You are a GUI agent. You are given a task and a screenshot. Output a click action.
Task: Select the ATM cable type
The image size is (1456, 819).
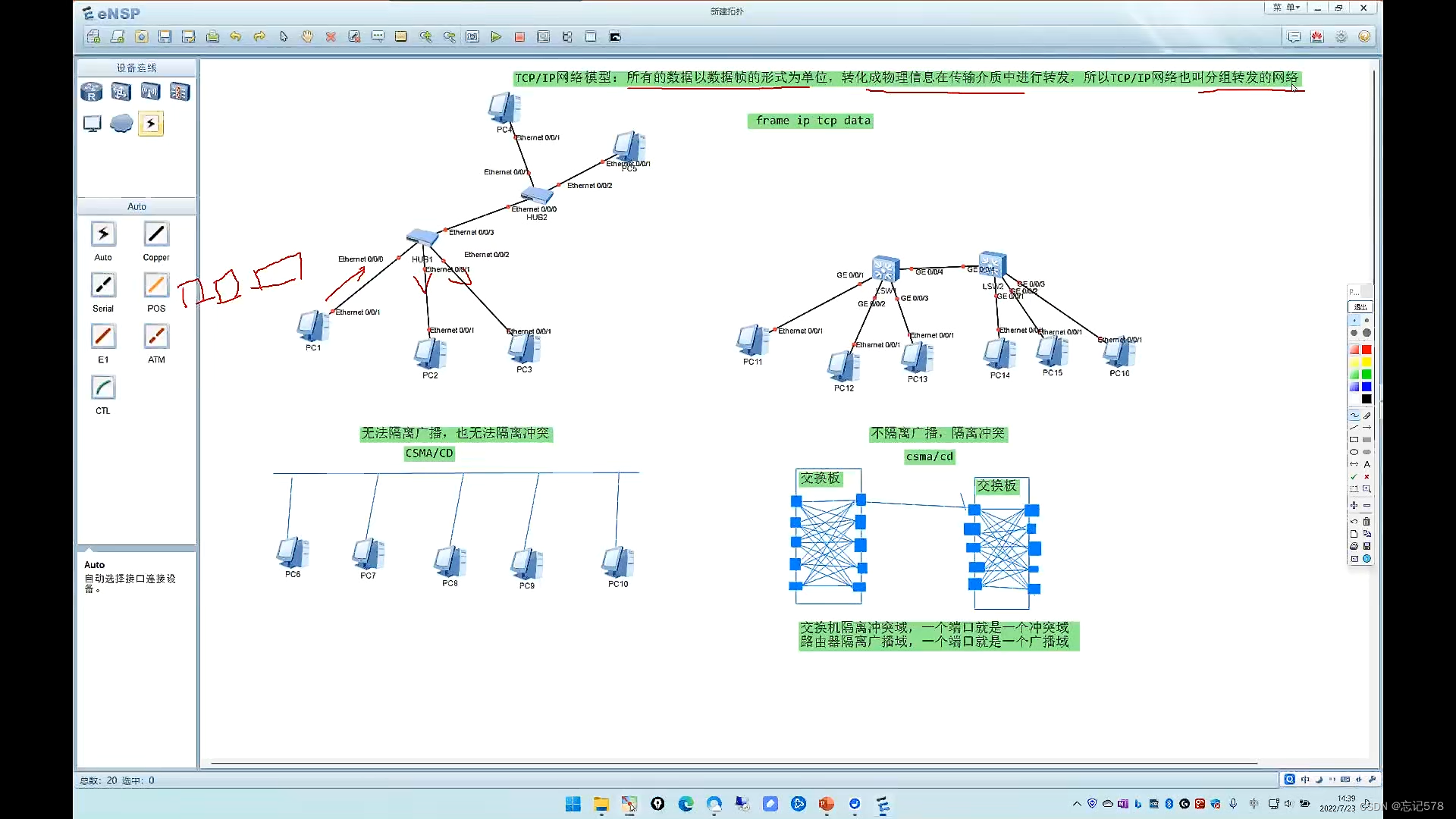click(156, 337)
